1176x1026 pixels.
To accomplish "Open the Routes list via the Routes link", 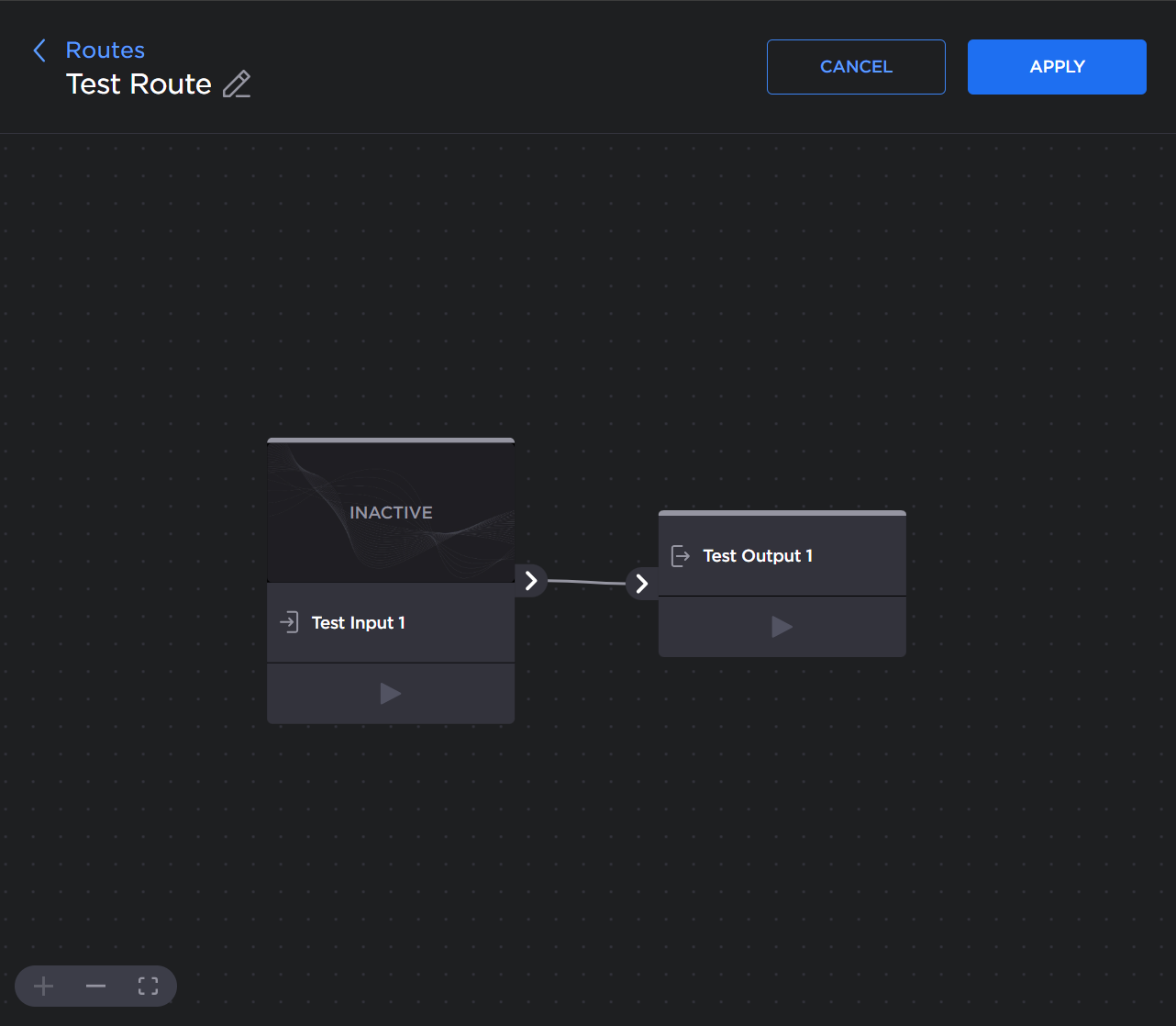I will click(105, 50).
